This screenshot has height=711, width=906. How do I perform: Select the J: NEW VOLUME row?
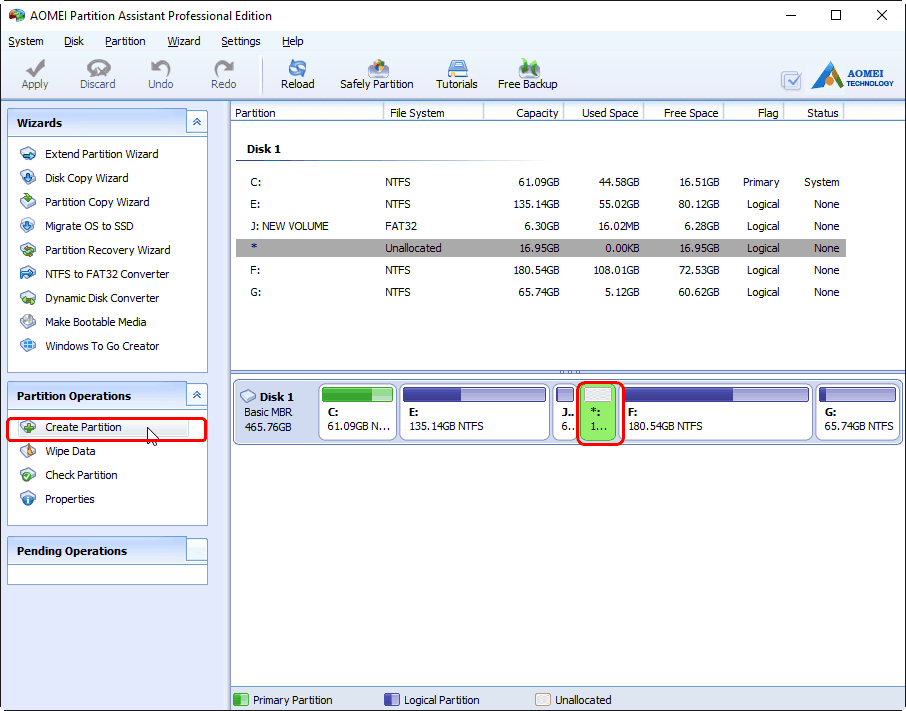(541, 226)
